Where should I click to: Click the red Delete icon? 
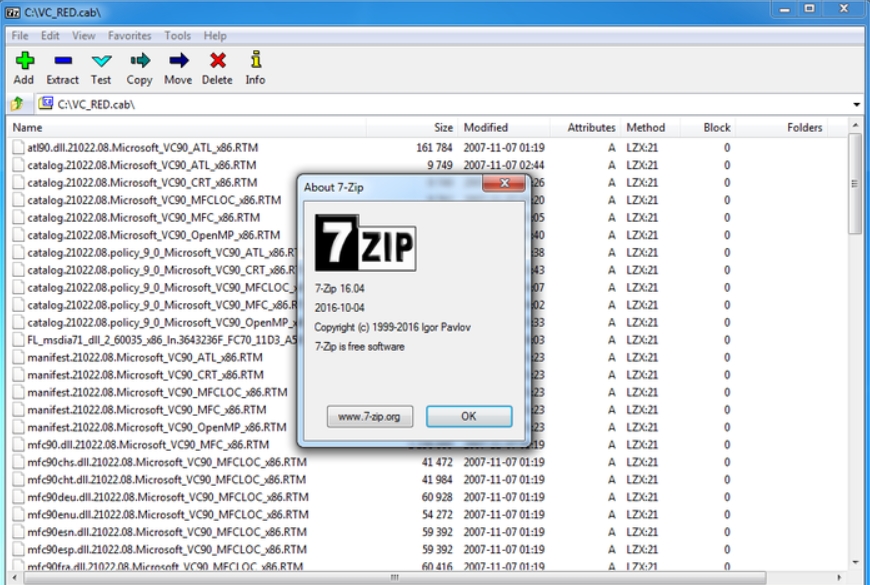[218, 60]
